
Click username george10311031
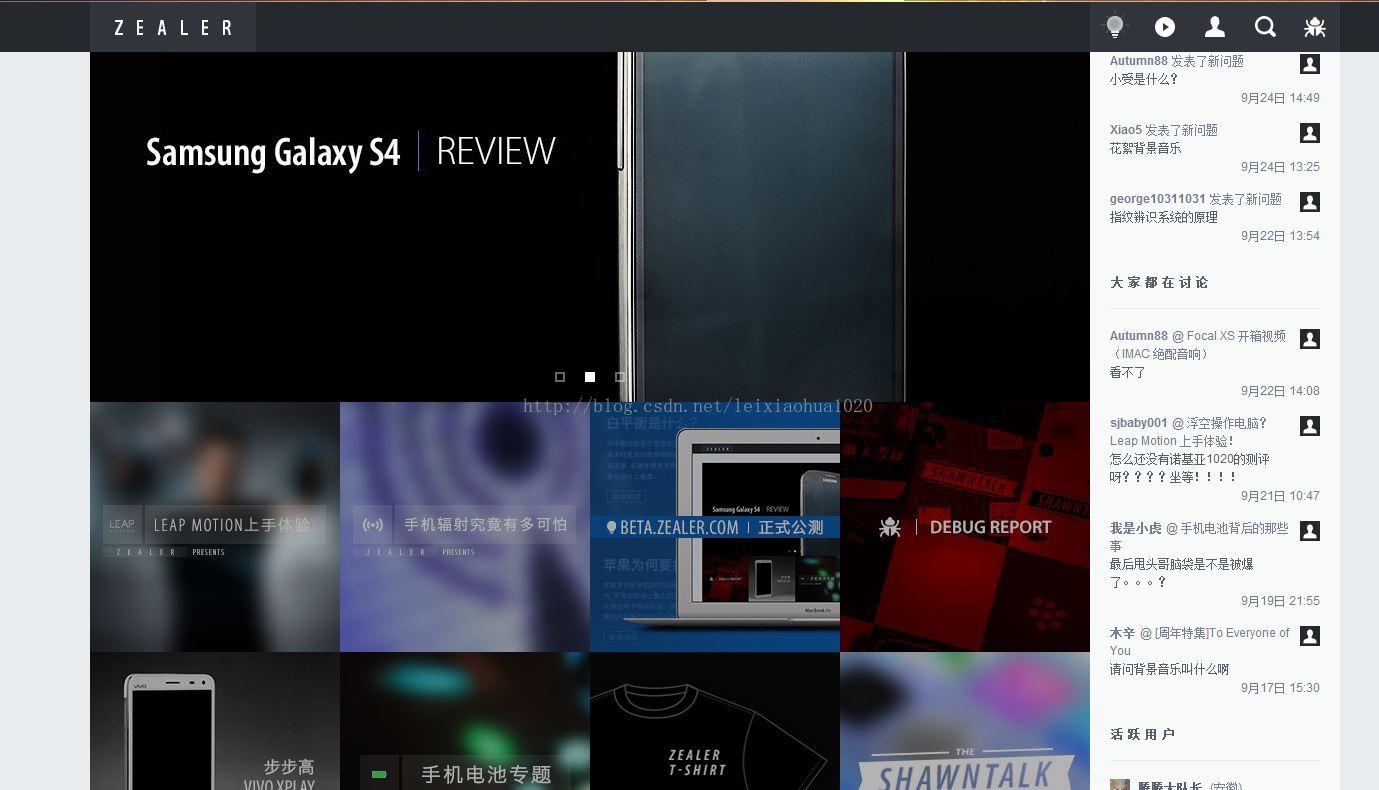click(1158, 199)
